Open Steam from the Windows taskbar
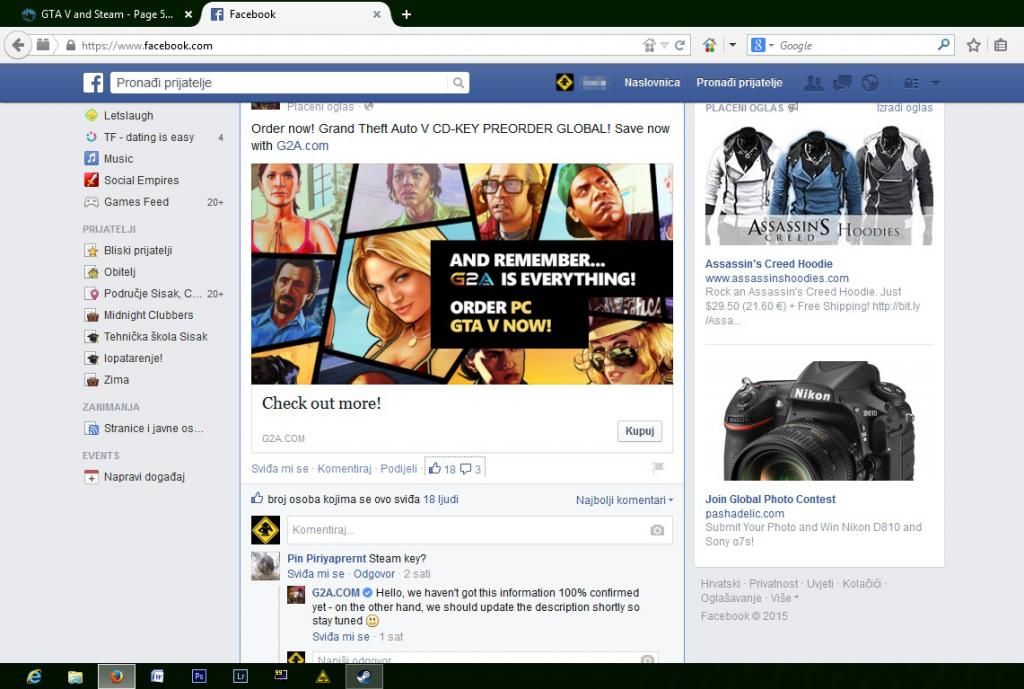 coord(362,676)
